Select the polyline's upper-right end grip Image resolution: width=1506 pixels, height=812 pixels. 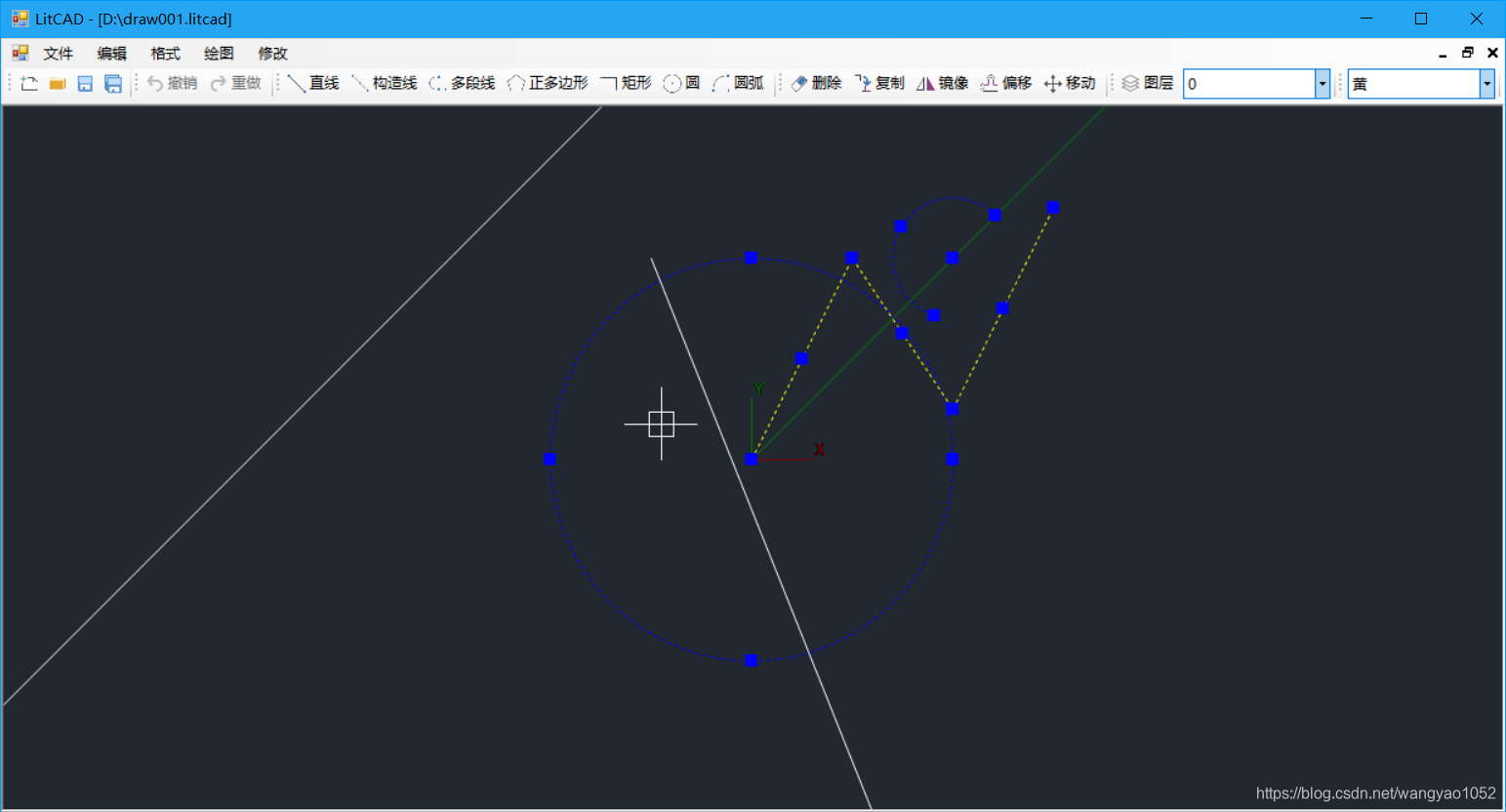[1052, 208]
